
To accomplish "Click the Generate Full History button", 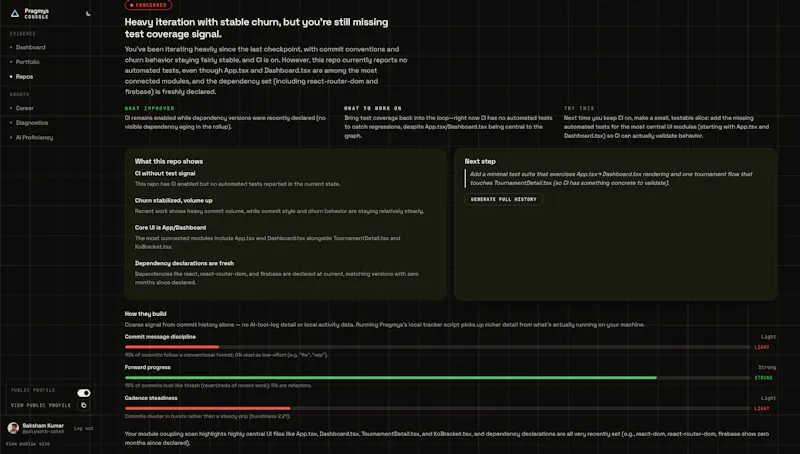I will pyautogui.click(x=503, y=199).
